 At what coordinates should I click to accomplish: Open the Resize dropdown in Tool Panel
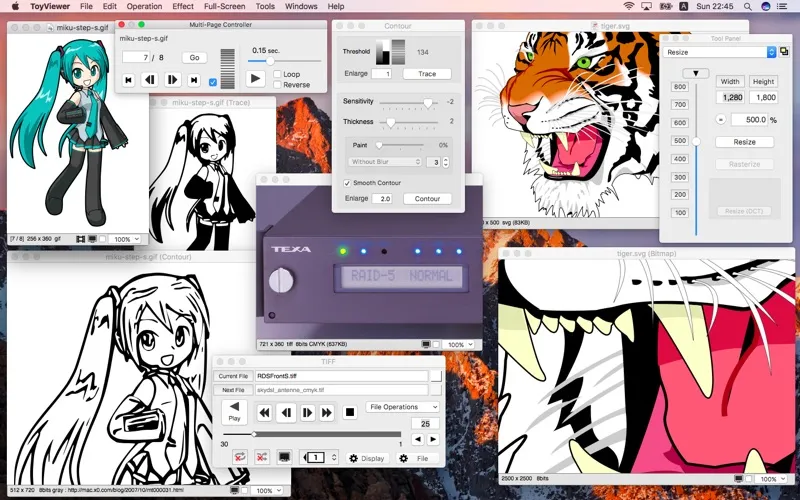coord(719,52)
